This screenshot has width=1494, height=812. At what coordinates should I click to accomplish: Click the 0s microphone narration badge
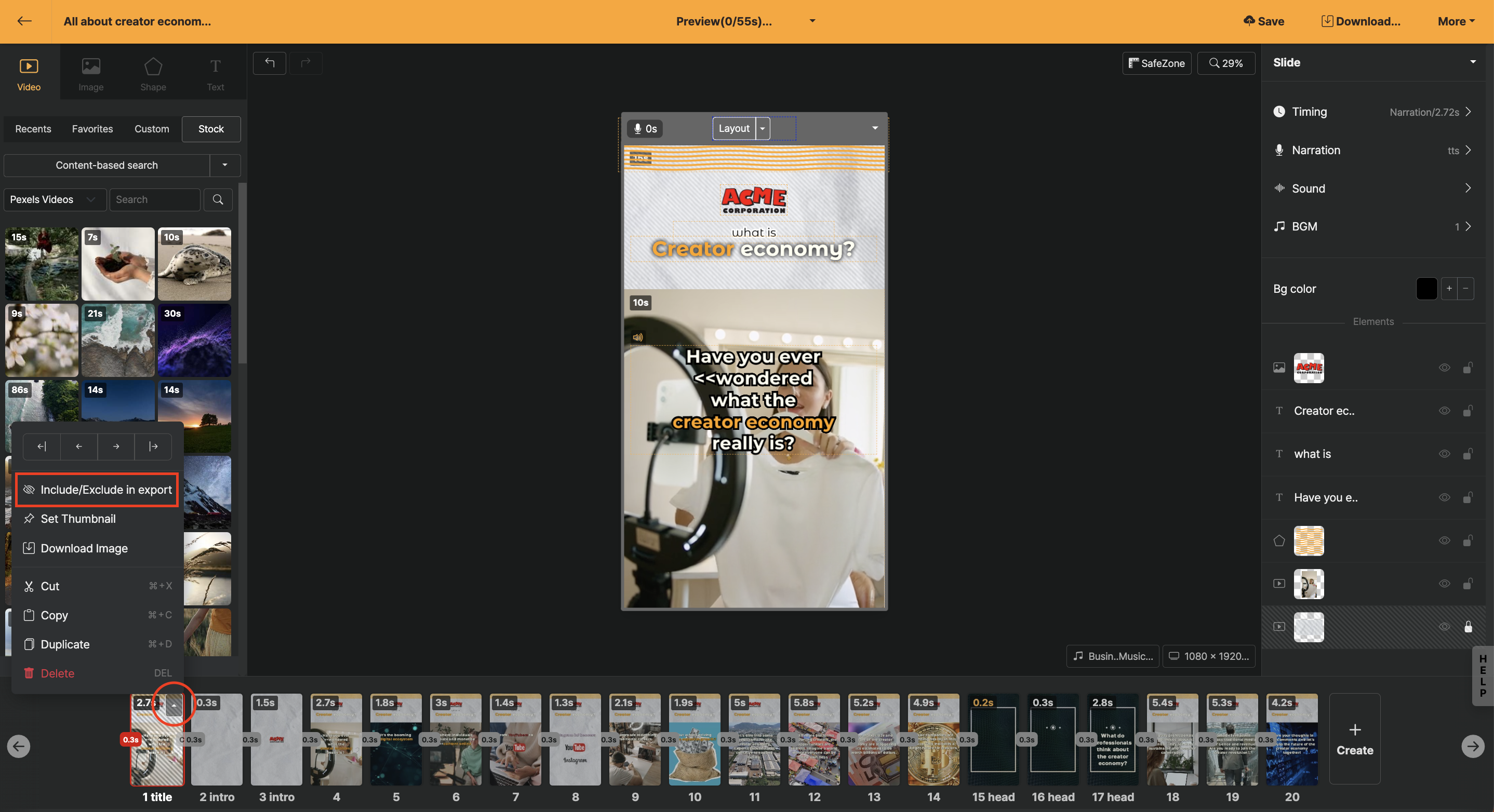pyautogui.click(x=645, y=129)
